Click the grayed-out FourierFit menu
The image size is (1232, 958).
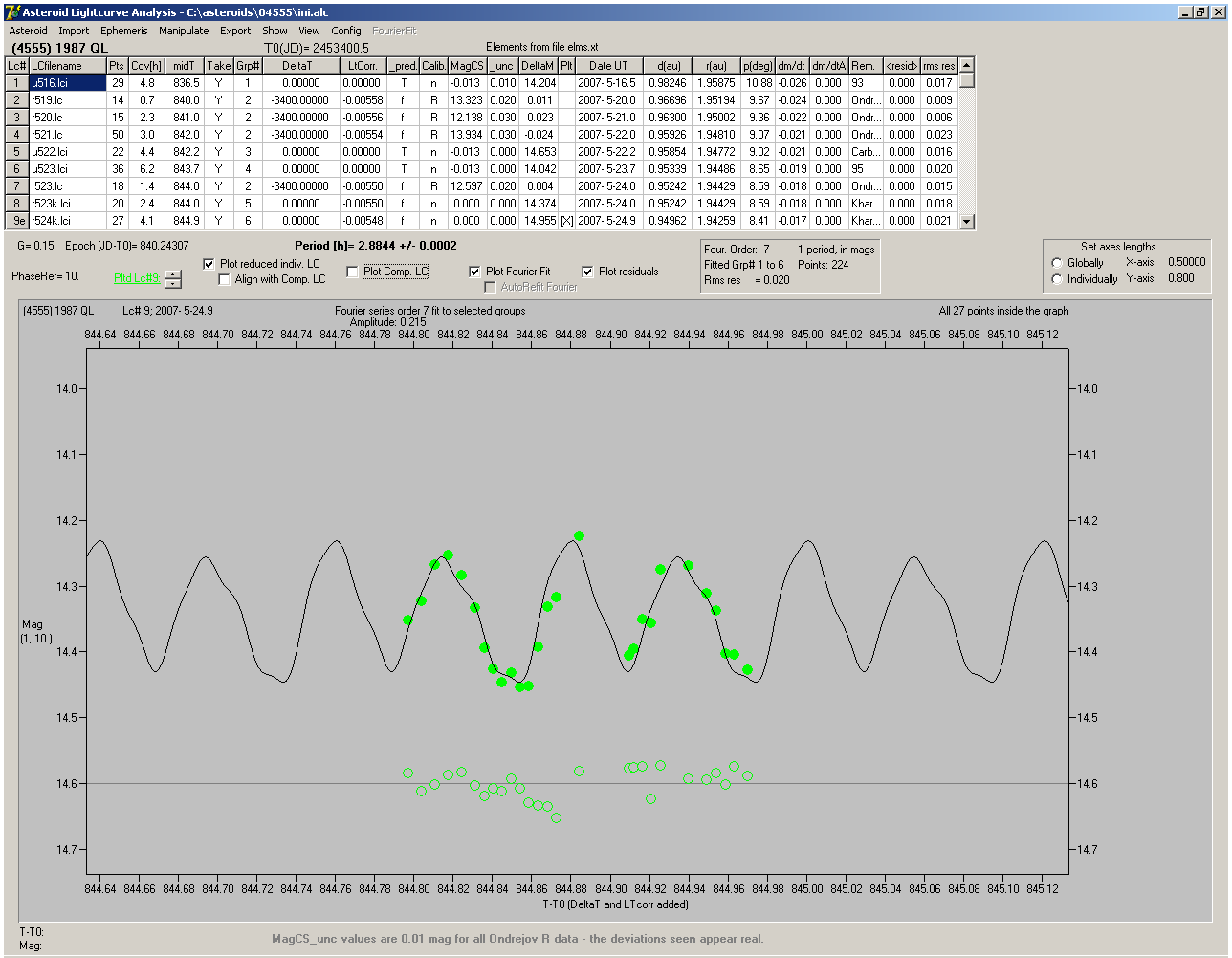pyautogui.click(x=394, y=31)
